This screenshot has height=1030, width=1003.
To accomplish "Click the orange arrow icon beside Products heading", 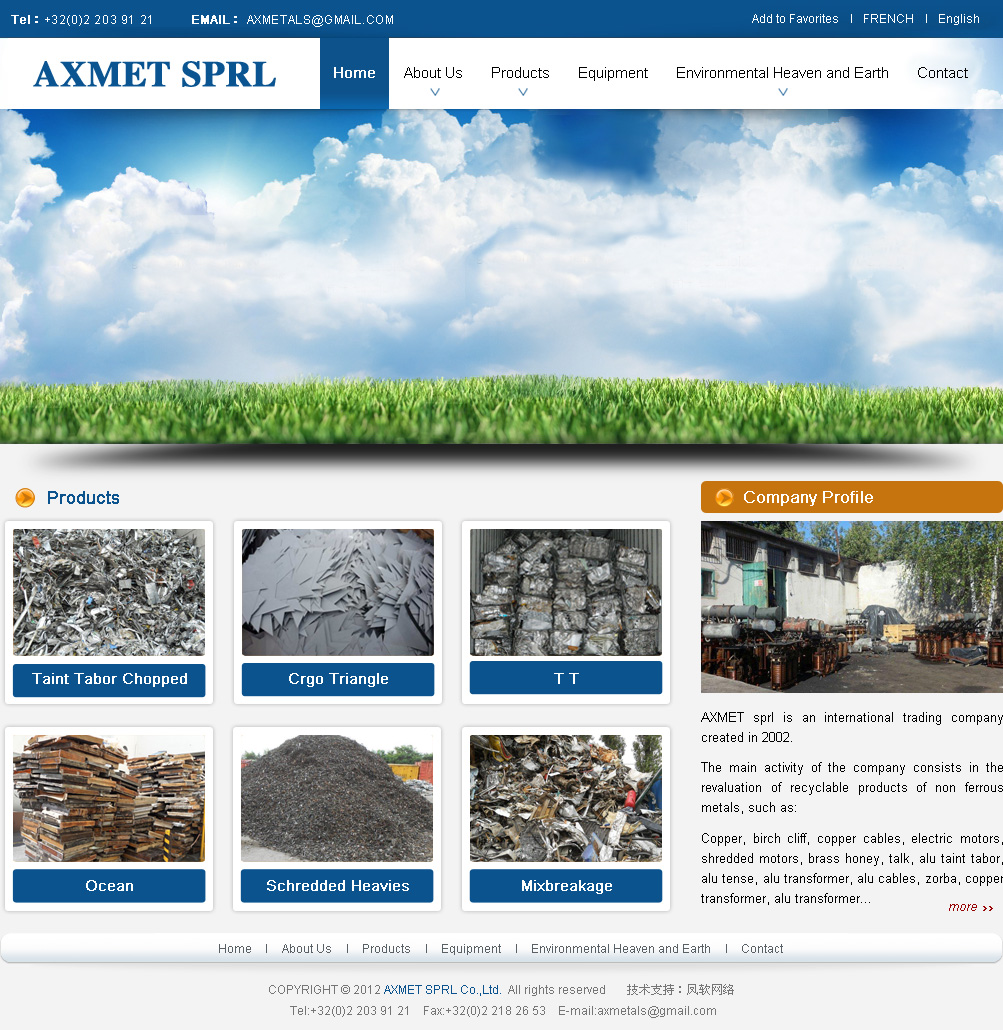I will click(x=25, y=498).
